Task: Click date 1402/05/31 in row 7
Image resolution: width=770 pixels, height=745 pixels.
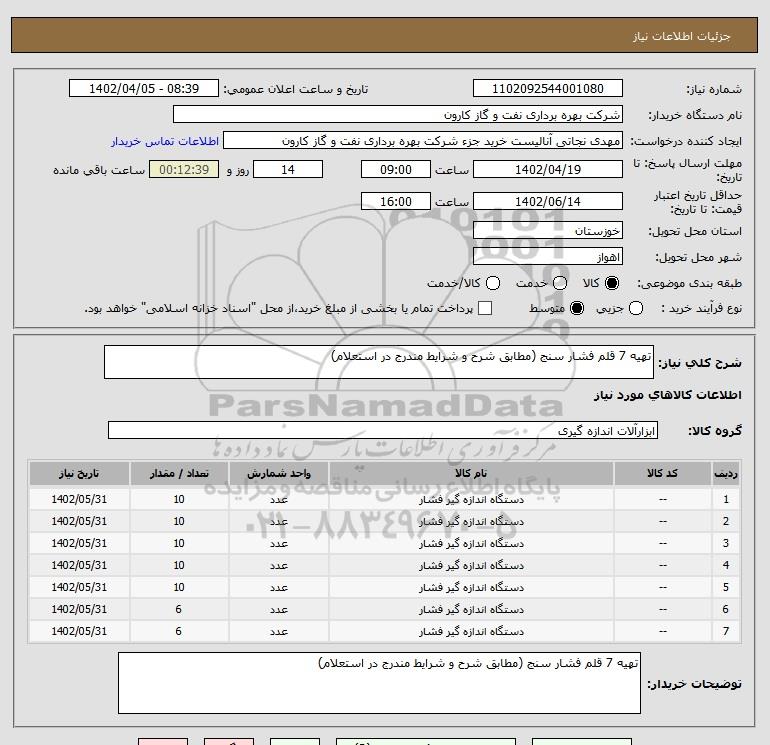Action: [79, 632]
